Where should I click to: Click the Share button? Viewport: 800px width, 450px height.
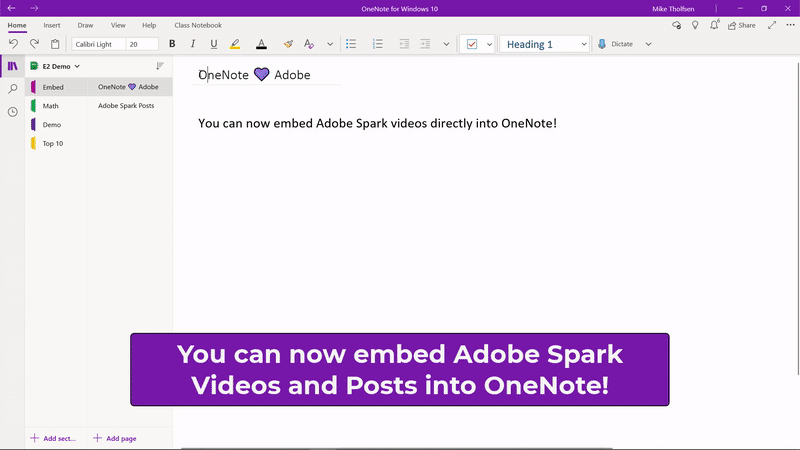(741, 25)
